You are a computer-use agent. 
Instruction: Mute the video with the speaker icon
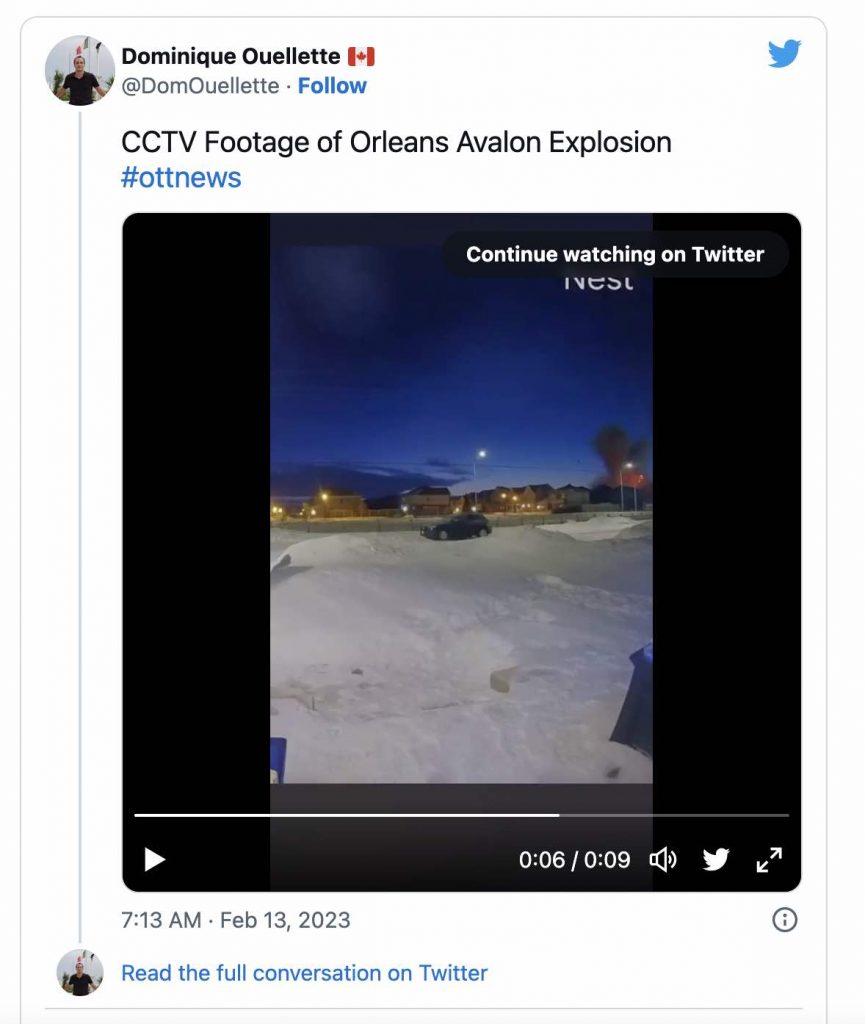pos(663,859)
